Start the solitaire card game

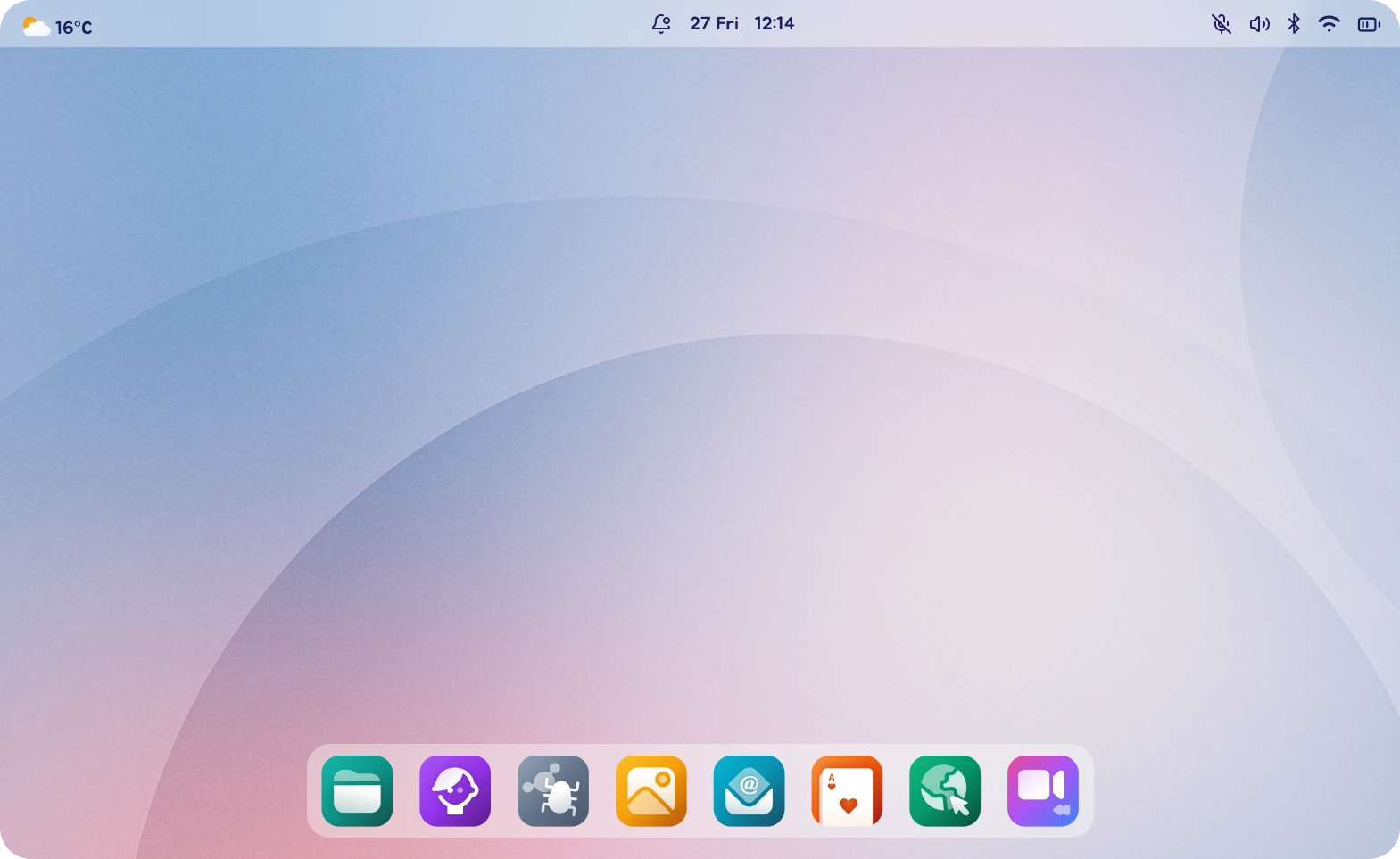tap(847, 791)
